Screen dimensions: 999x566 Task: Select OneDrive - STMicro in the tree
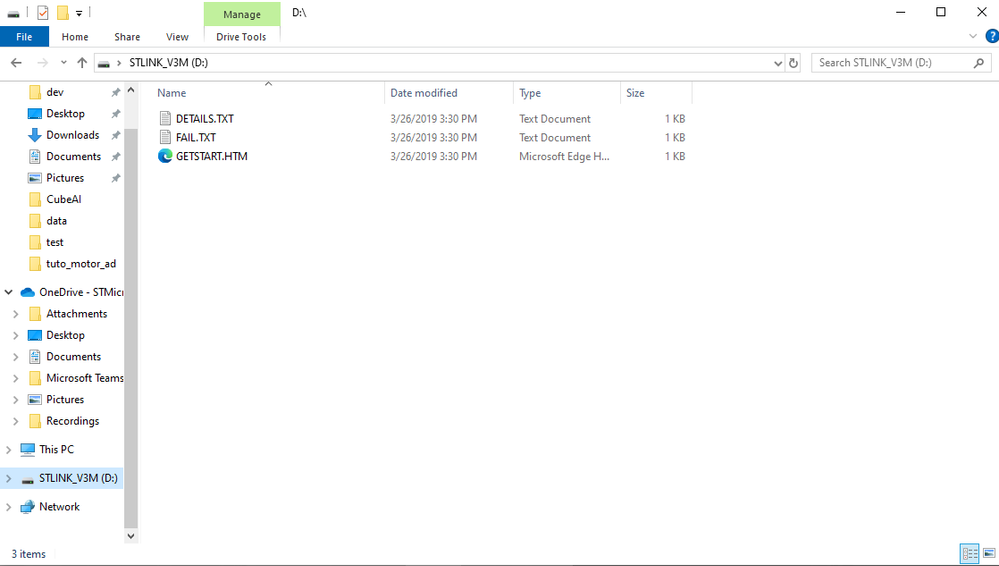[x=81, y=293]
